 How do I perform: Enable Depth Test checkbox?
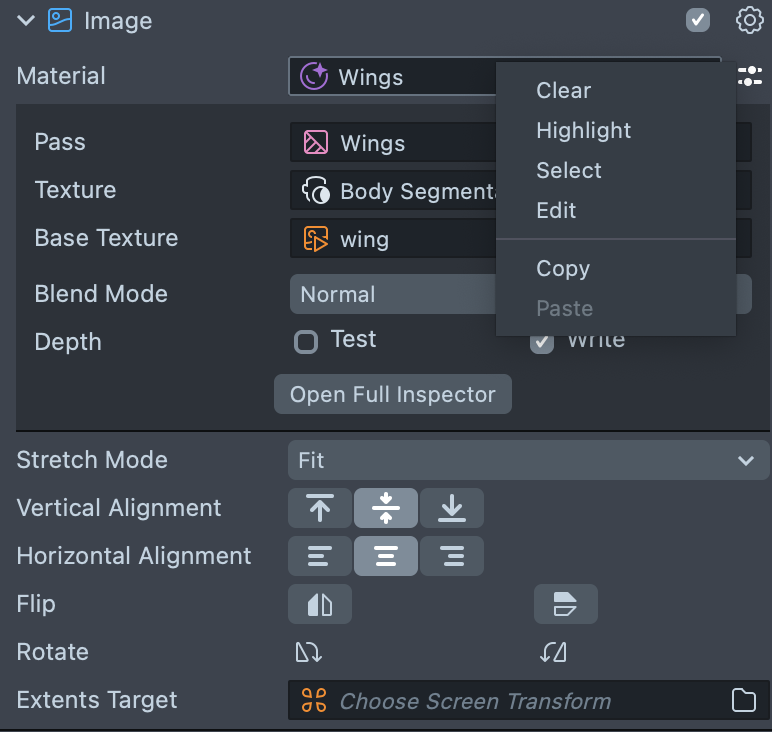[x=306, y=342]
